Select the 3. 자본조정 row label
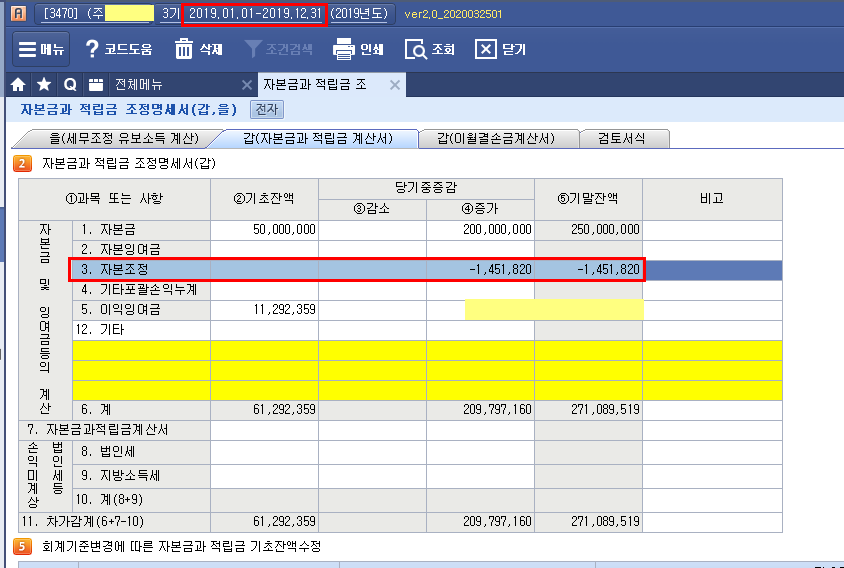 click(141, 269)
